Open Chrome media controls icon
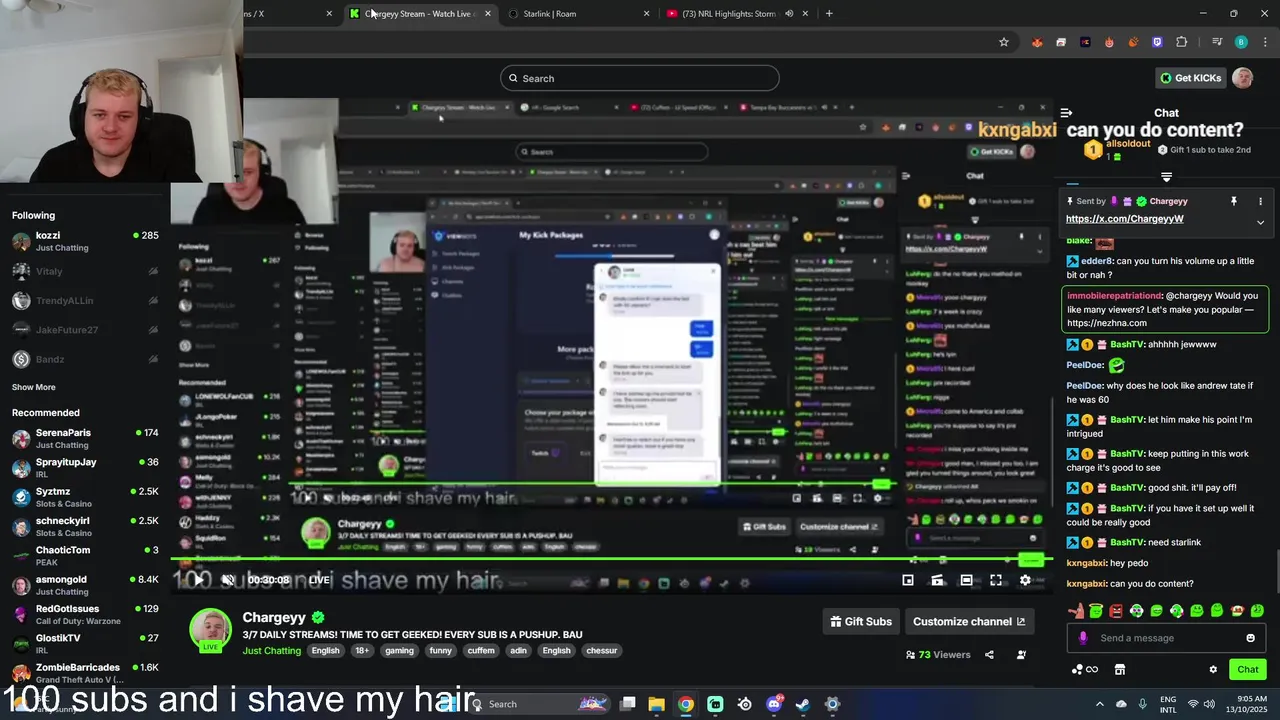 pos(1217,42)
